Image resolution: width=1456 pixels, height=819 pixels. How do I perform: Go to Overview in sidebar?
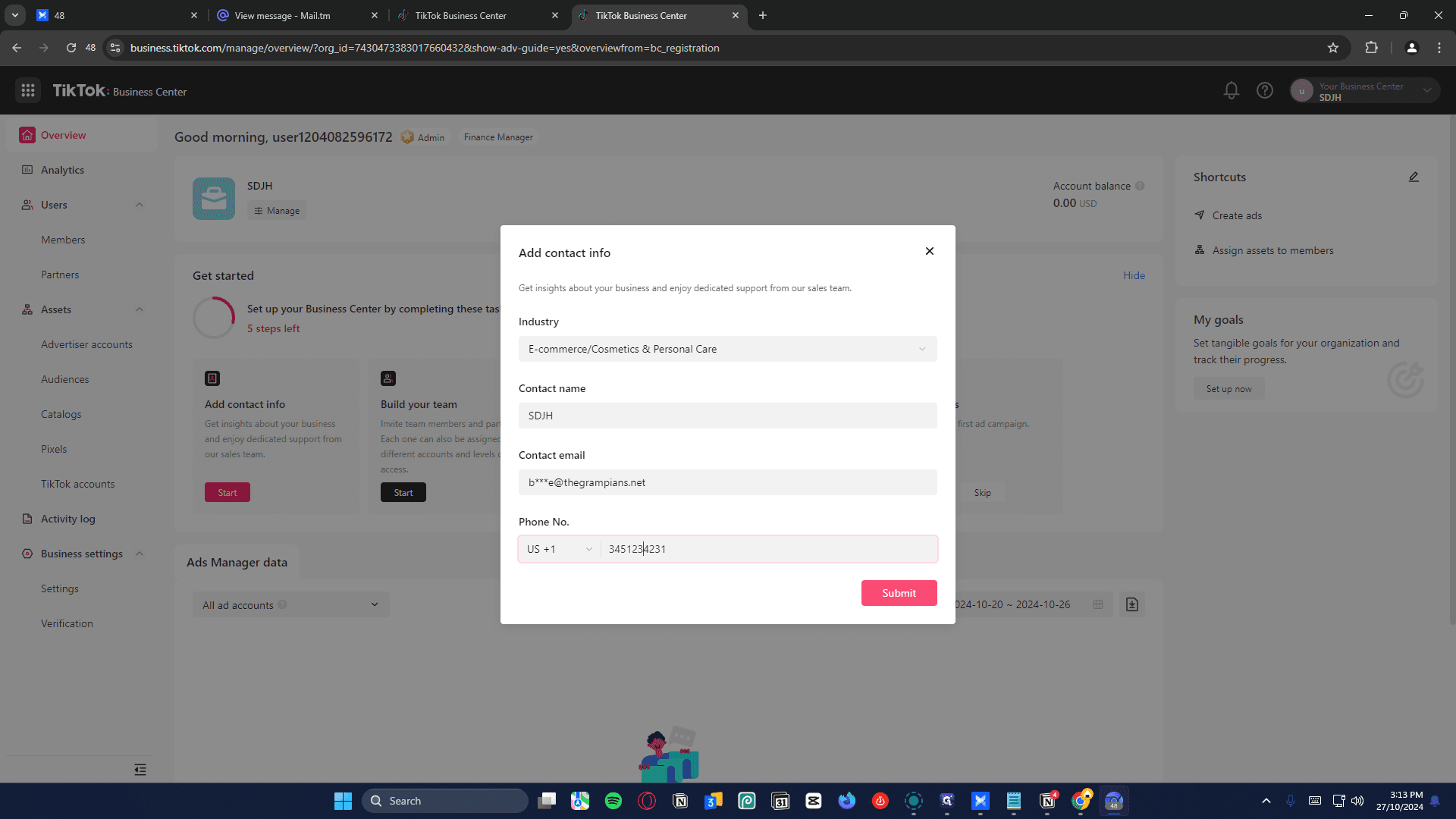click(82, 135)
